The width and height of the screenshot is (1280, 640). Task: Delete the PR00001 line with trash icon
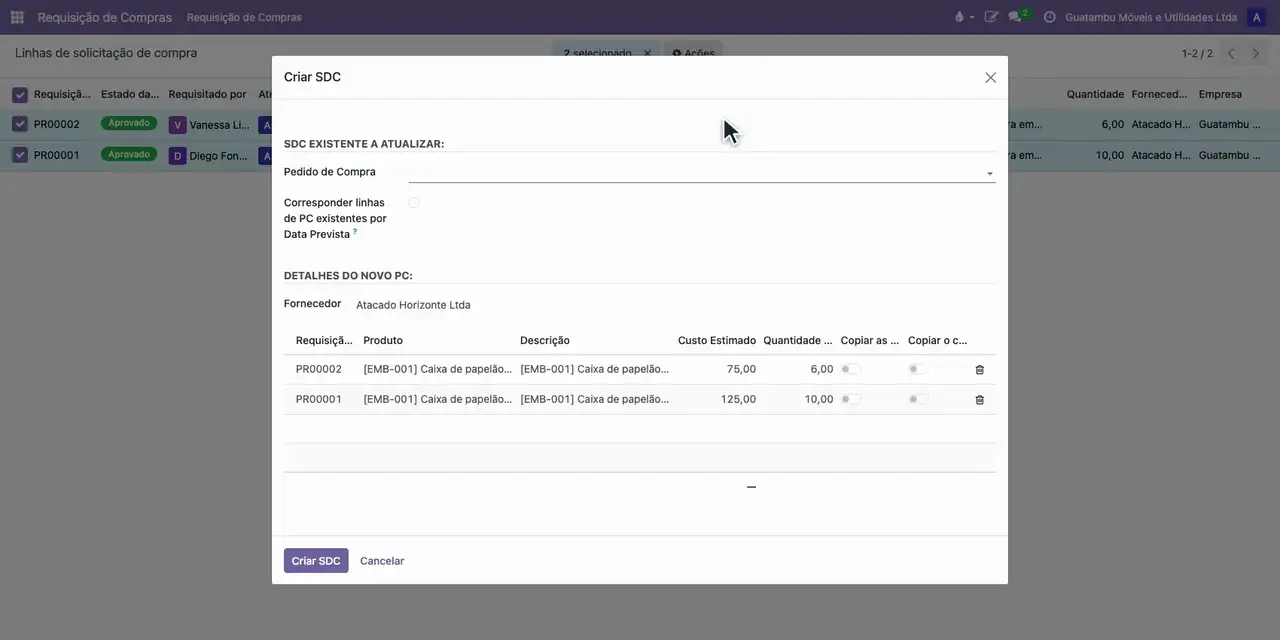[979, 400]
